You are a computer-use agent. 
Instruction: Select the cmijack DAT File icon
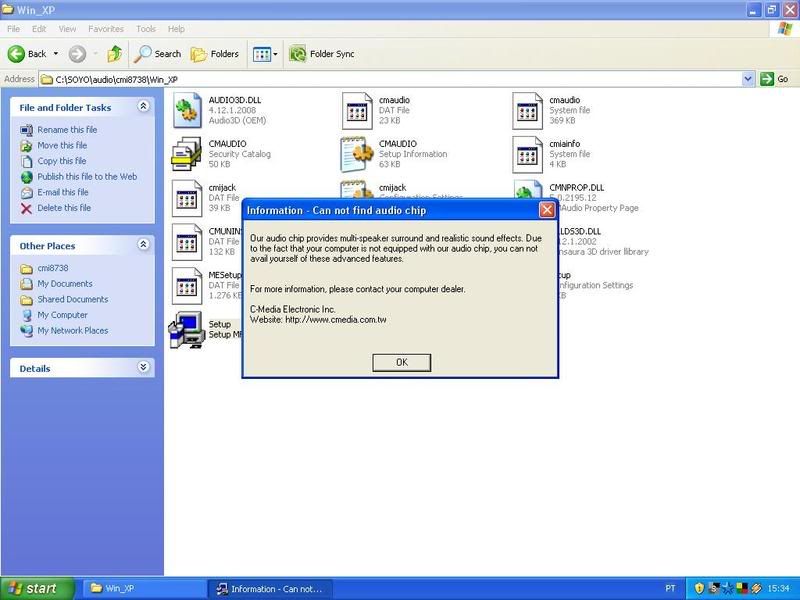(187, 198)
